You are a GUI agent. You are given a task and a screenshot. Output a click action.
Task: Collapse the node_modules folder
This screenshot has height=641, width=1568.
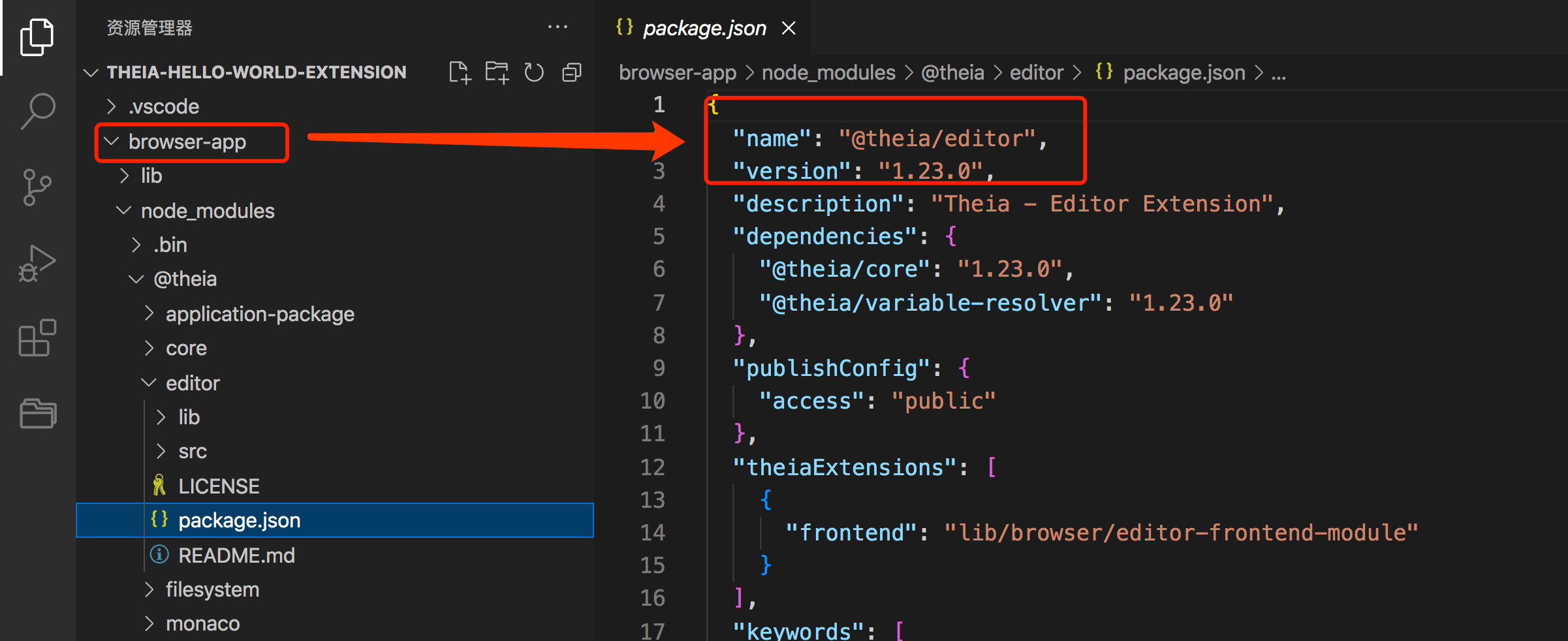[123, 210]
